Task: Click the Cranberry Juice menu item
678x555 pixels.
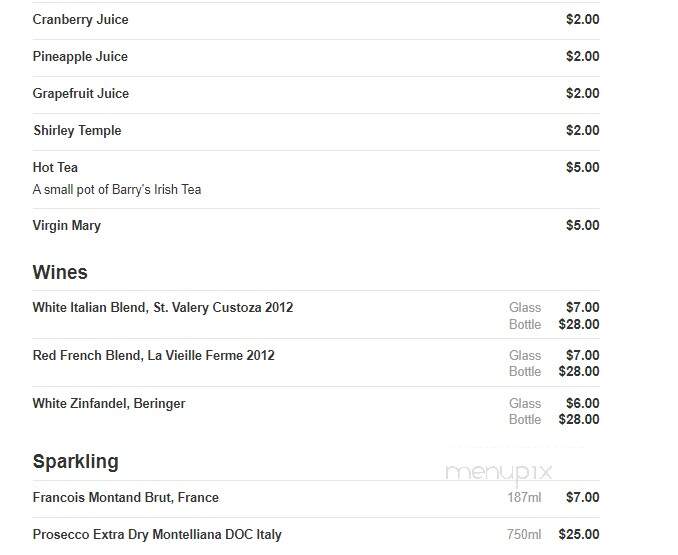Action: (80, 19)
